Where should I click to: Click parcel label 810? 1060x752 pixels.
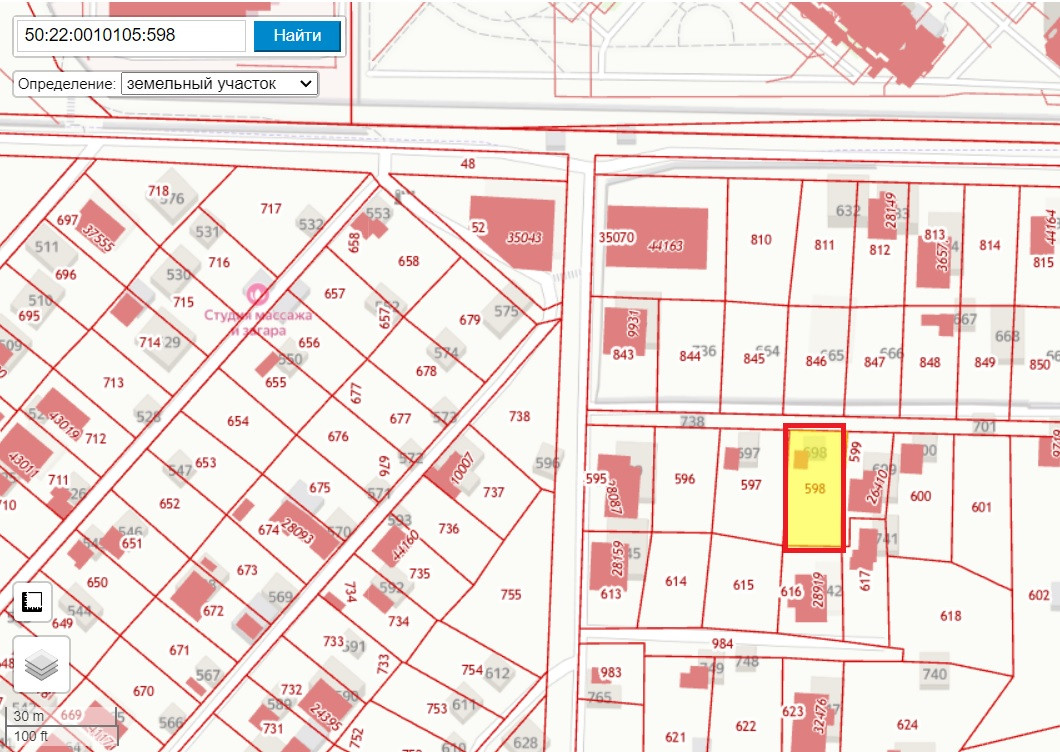[761, 239]
